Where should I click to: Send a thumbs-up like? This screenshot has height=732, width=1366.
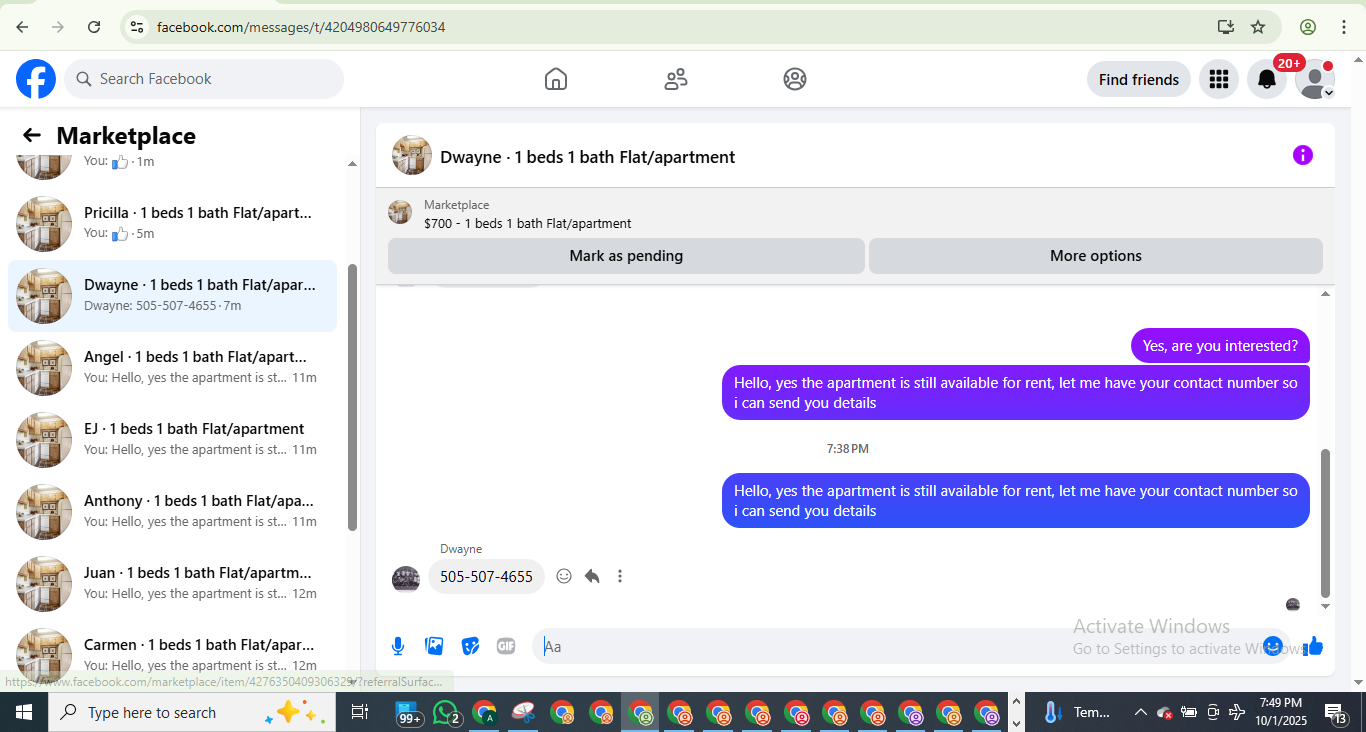[x=1313, y=646]
